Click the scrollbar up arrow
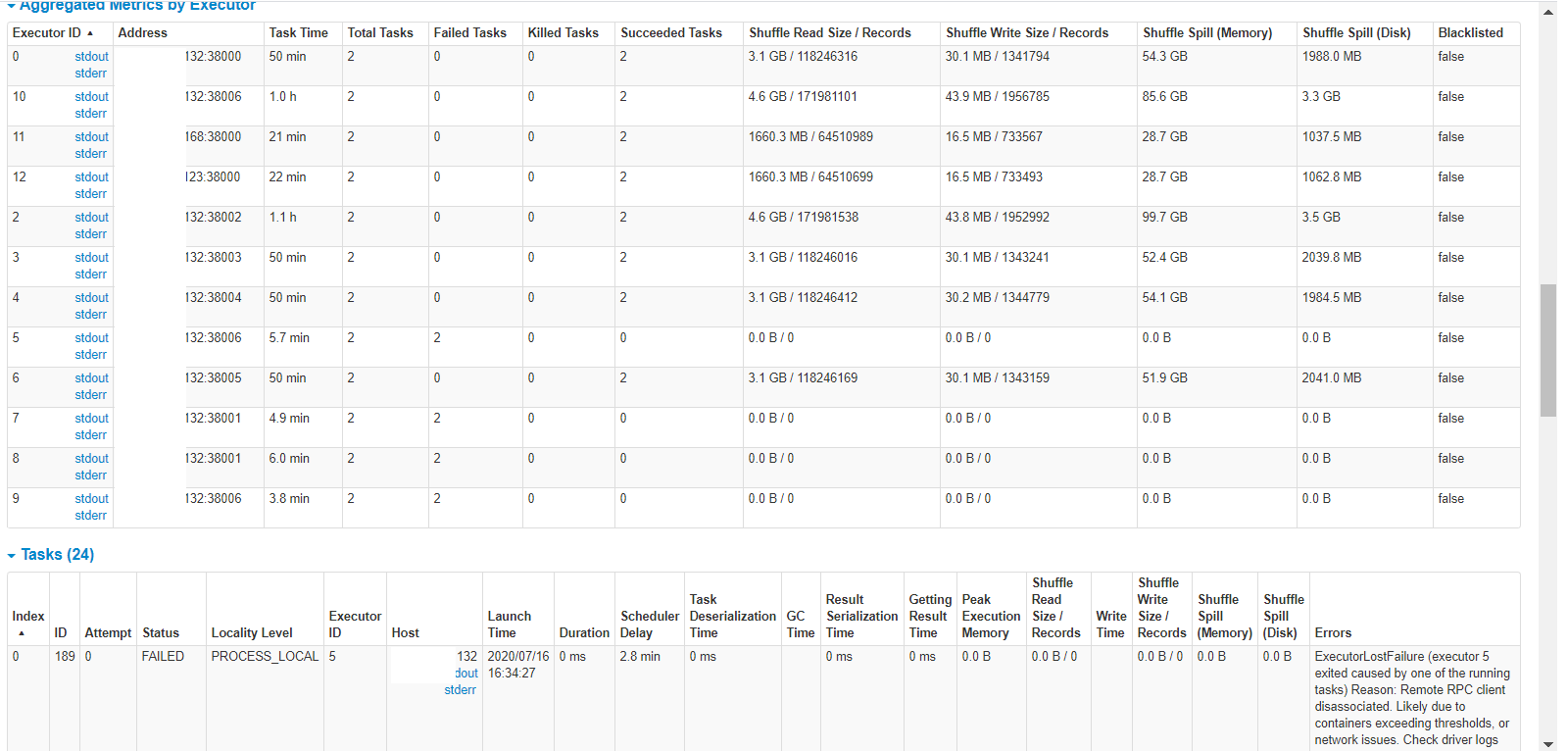 tap(1548, 12)
